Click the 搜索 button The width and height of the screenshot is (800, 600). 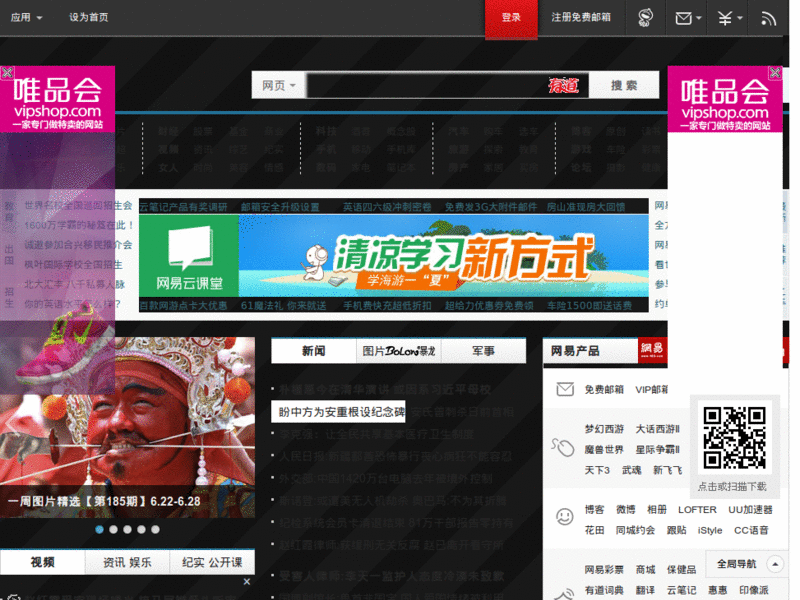(624, 85)
